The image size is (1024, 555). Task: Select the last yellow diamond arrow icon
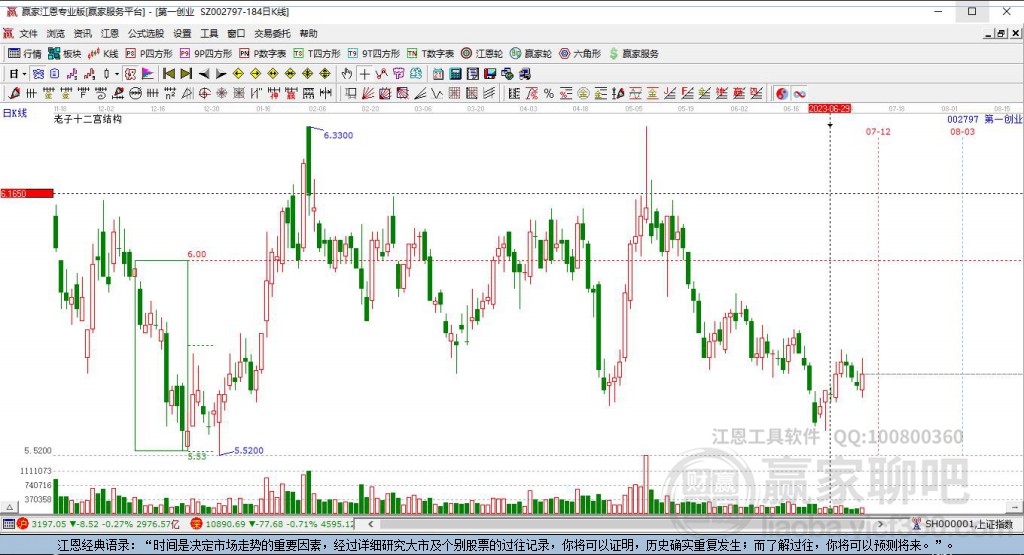(325, 74)
